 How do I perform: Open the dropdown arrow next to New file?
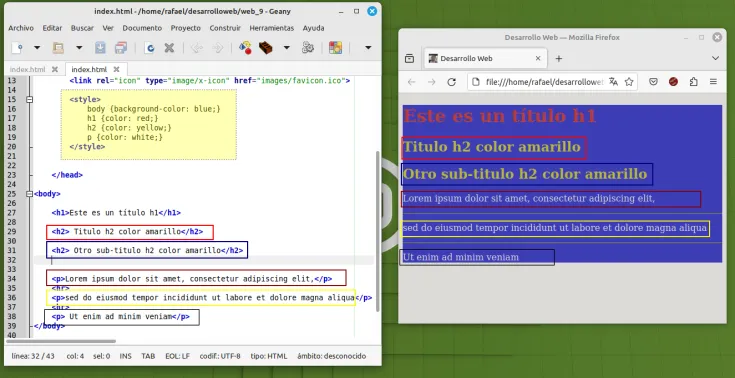[x=37, y=47]
